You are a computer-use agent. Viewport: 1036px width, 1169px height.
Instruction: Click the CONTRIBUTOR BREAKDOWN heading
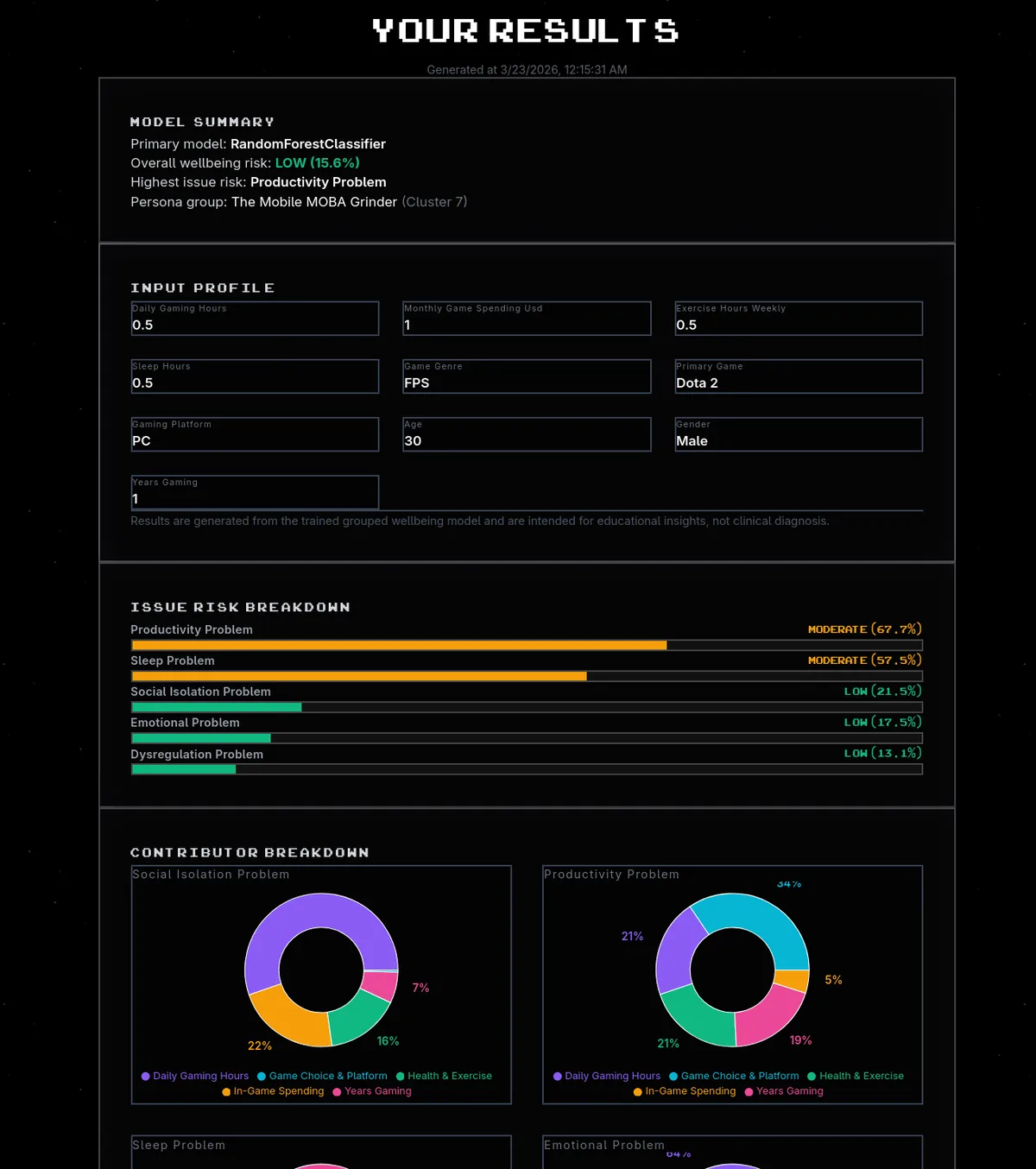(250, 853)
